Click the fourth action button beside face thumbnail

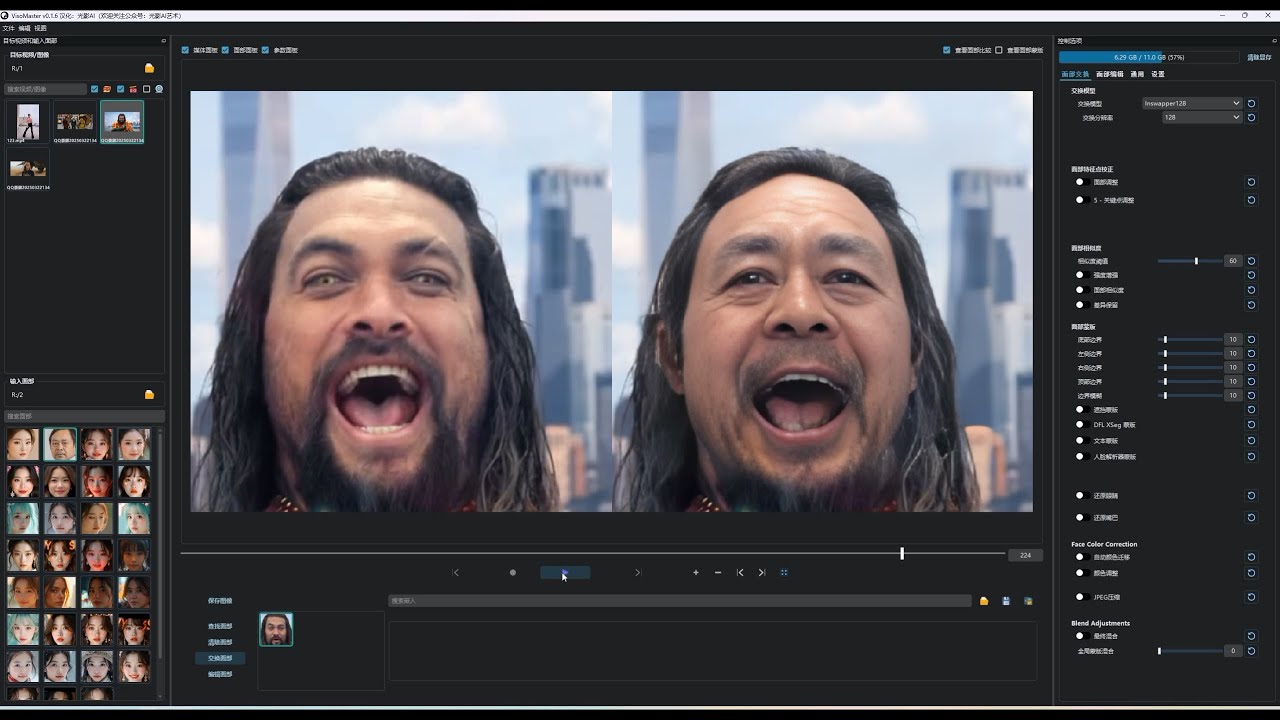(220, 674)
